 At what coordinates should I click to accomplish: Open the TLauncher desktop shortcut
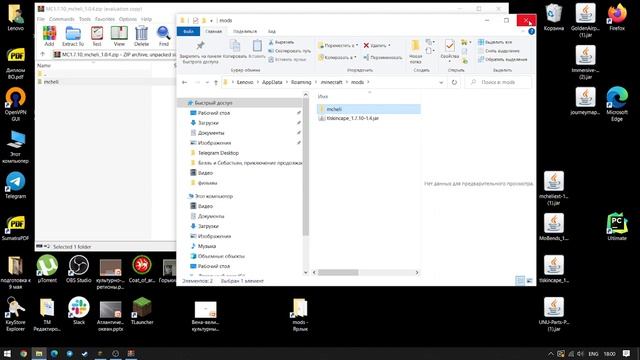tap(142, 311)
